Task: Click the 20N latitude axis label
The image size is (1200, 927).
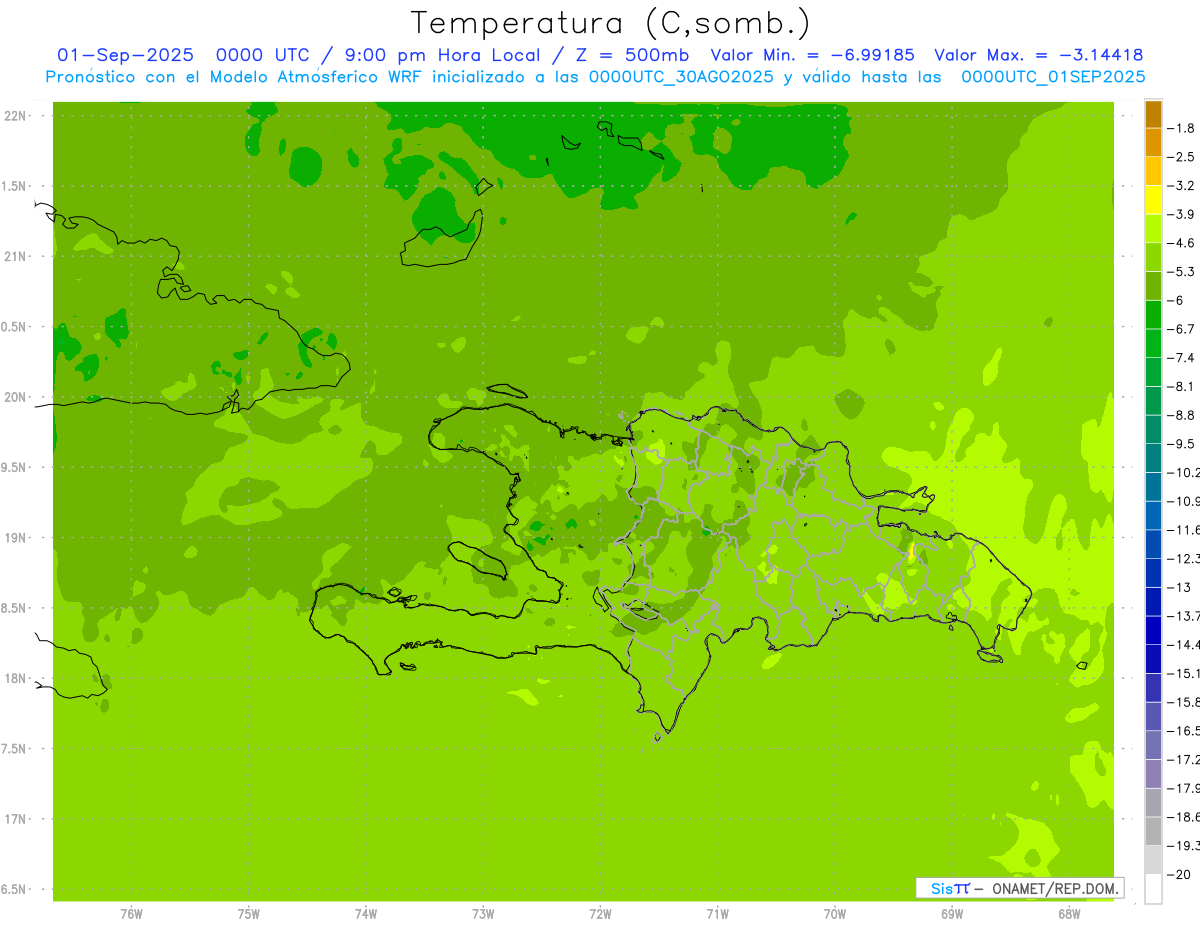Action: (x=14, y=397)
